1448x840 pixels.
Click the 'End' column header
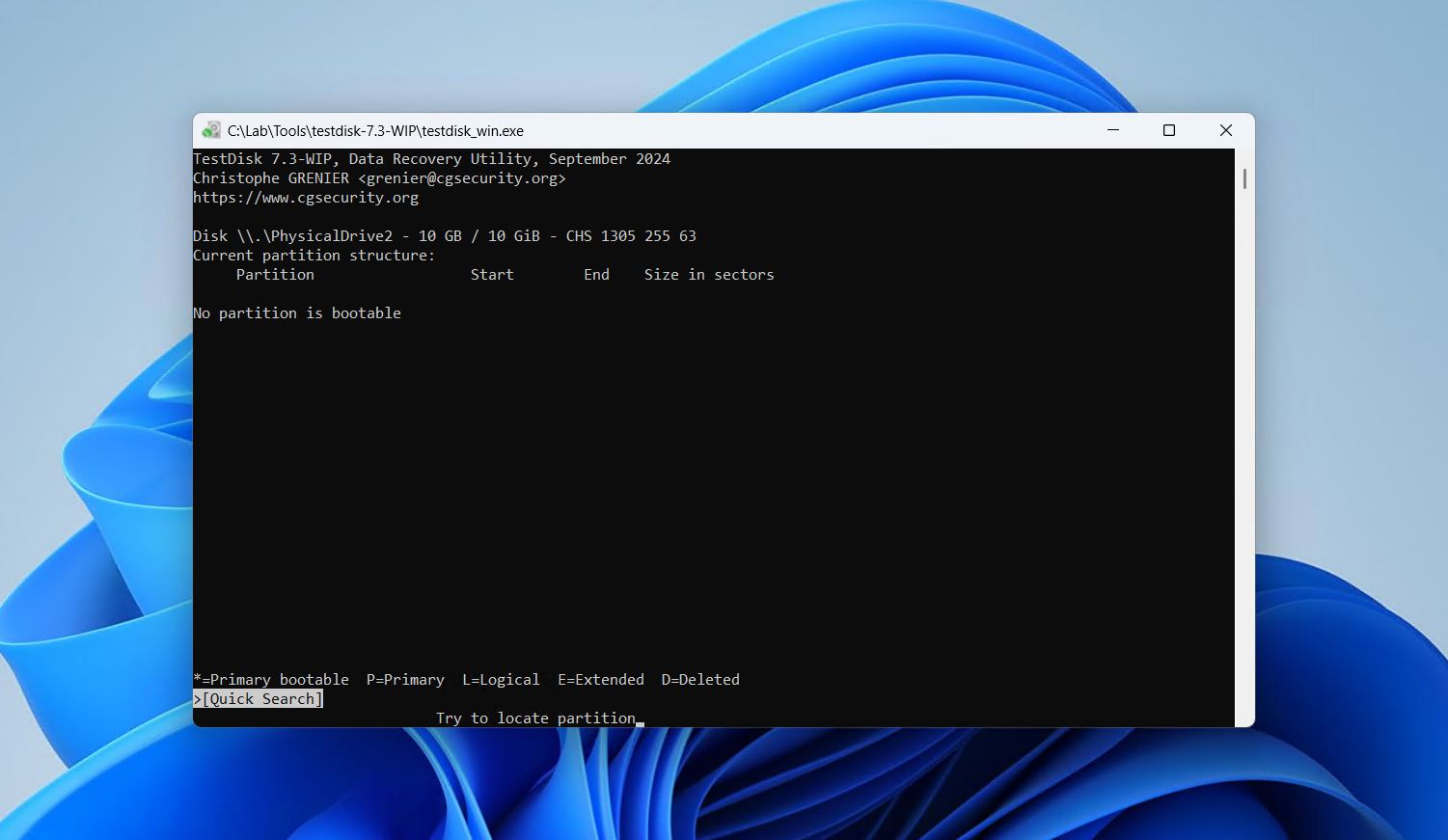pos(596,275)
